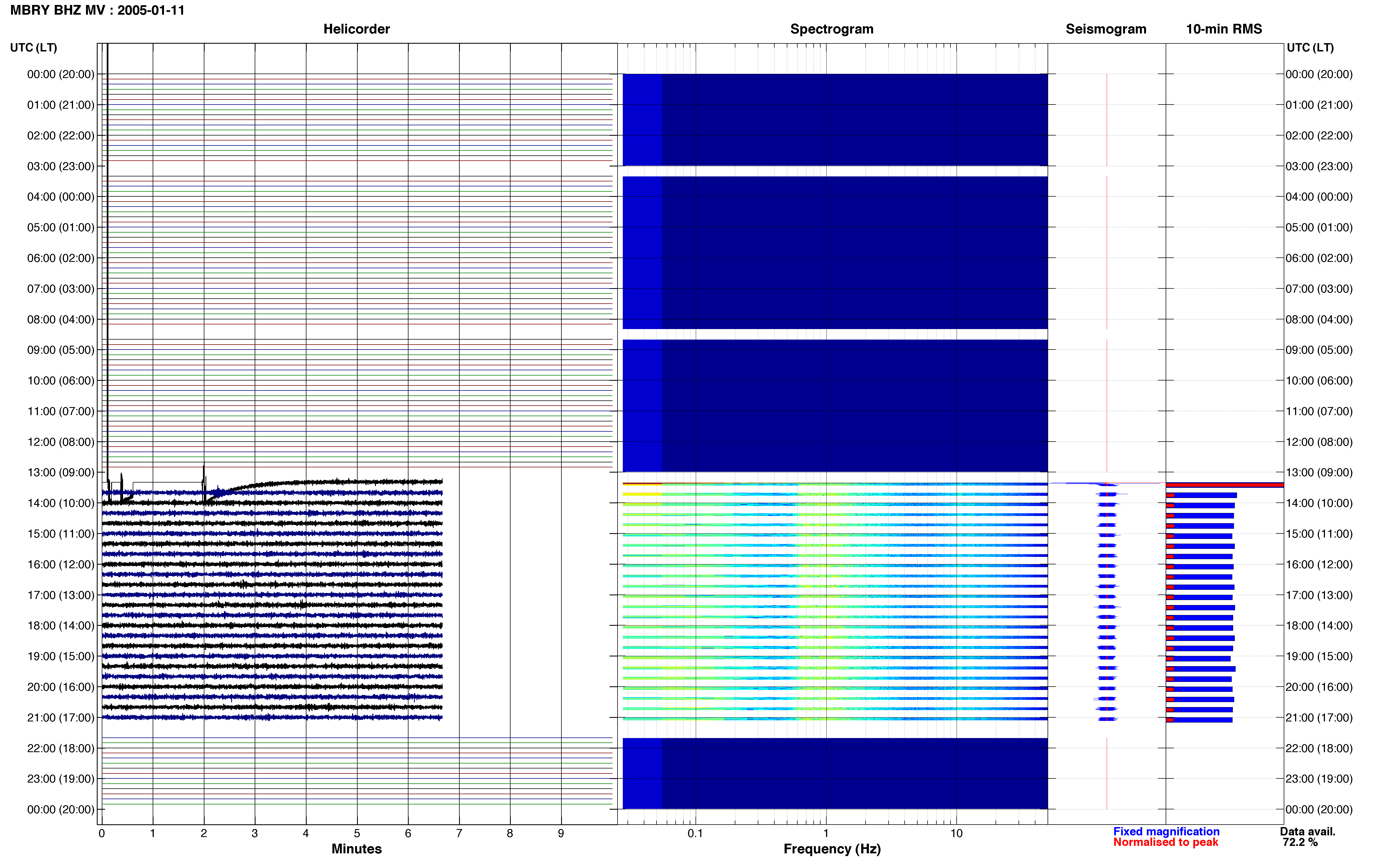Click 21:00 (17:00) on the Helicorder time axis

(x=61, y=718)
